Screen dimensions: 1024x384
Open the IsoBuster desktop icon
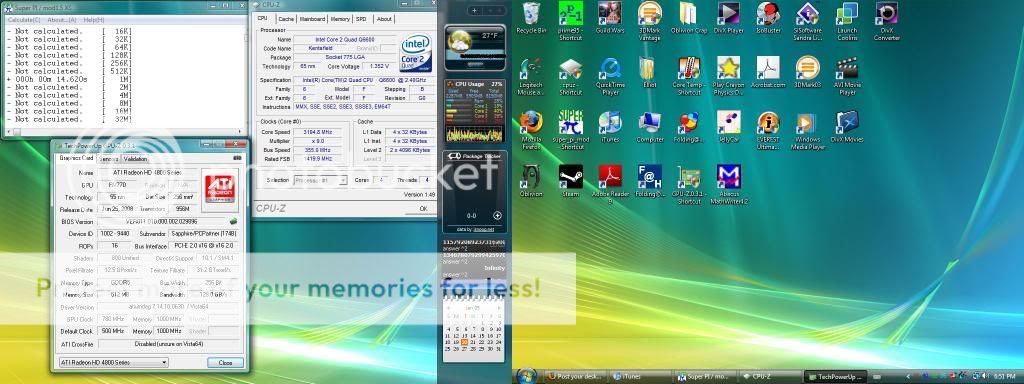pyautogui.click(x=768, y=18)
